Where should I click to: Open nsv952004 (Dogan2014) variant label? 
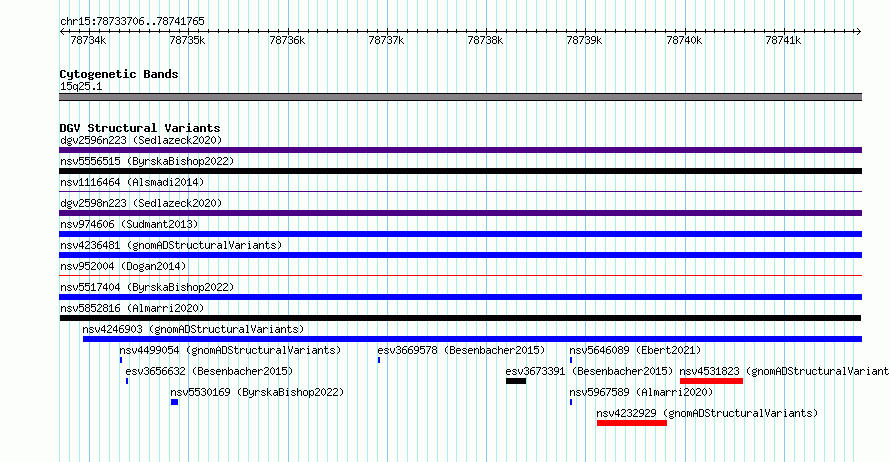point(123,266)
